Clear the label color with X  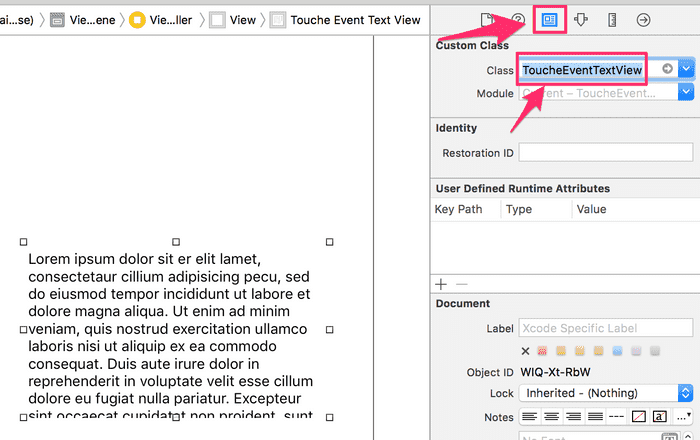point(526,351)
